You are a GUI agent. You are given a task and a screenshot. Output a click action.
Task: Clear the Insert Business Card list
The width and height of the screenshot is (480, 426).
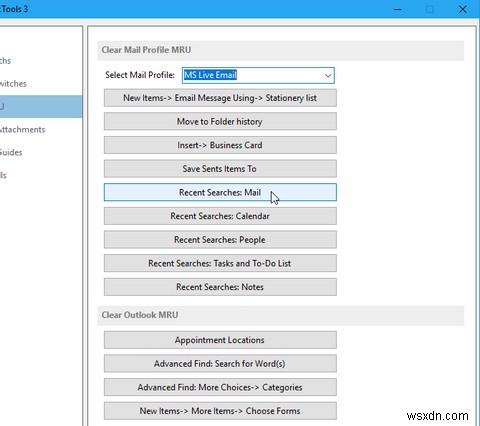click(220, 145)
